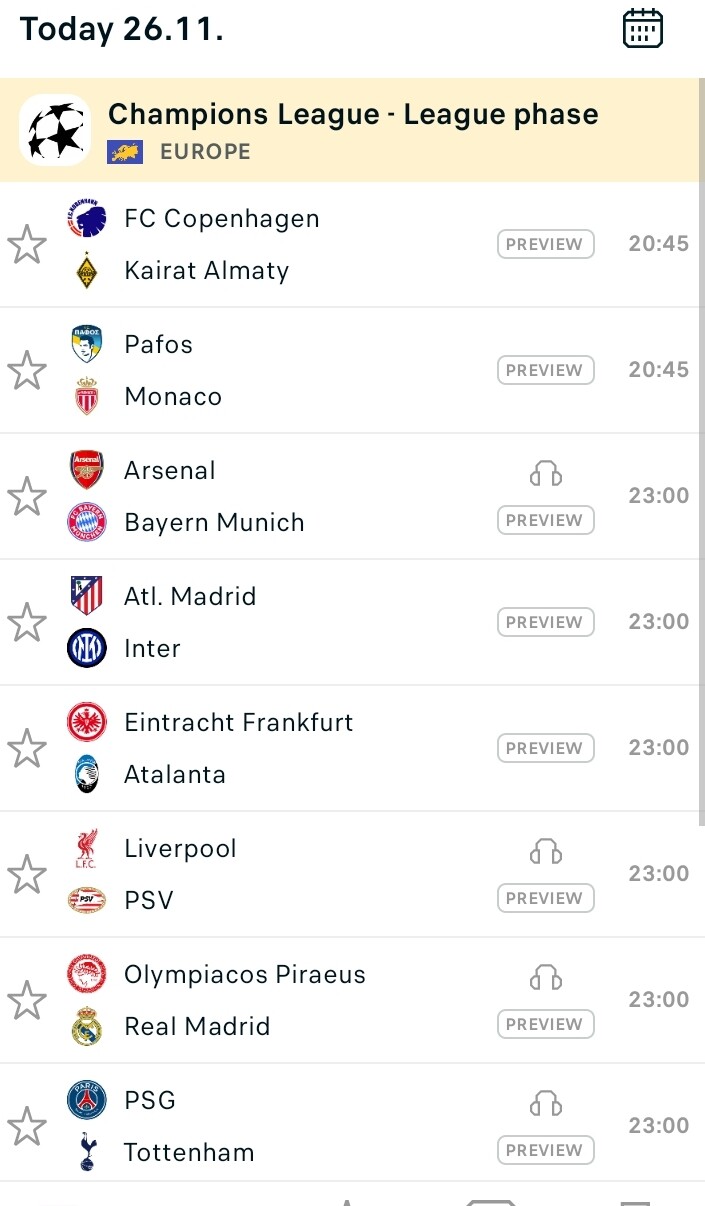705x1206 pixels.
Task: Open the Champions League - League phase header
Action: (353, 115)
